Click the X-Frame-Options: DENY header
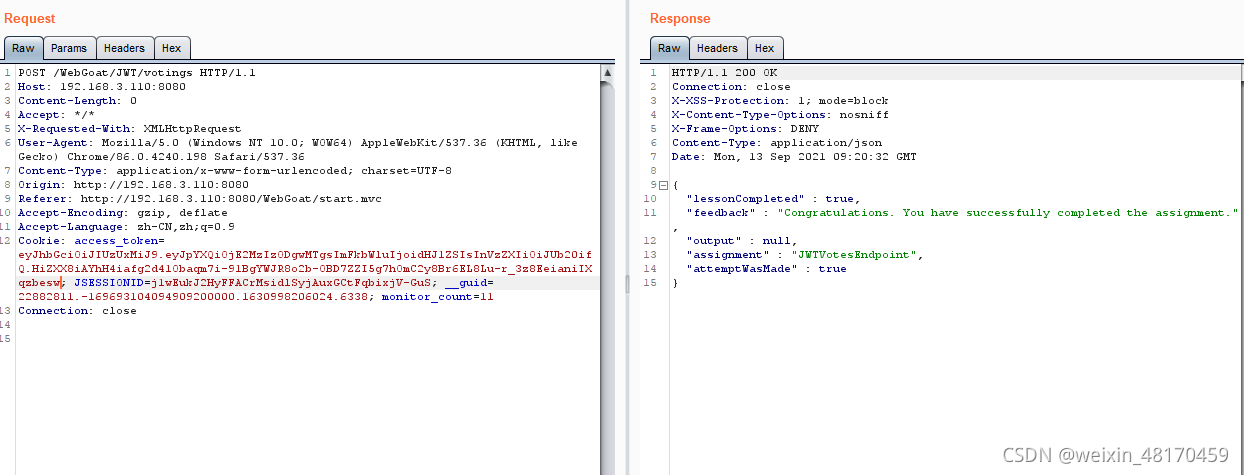The width and height of the screenshot is (1244, 475). coord(744,129)
